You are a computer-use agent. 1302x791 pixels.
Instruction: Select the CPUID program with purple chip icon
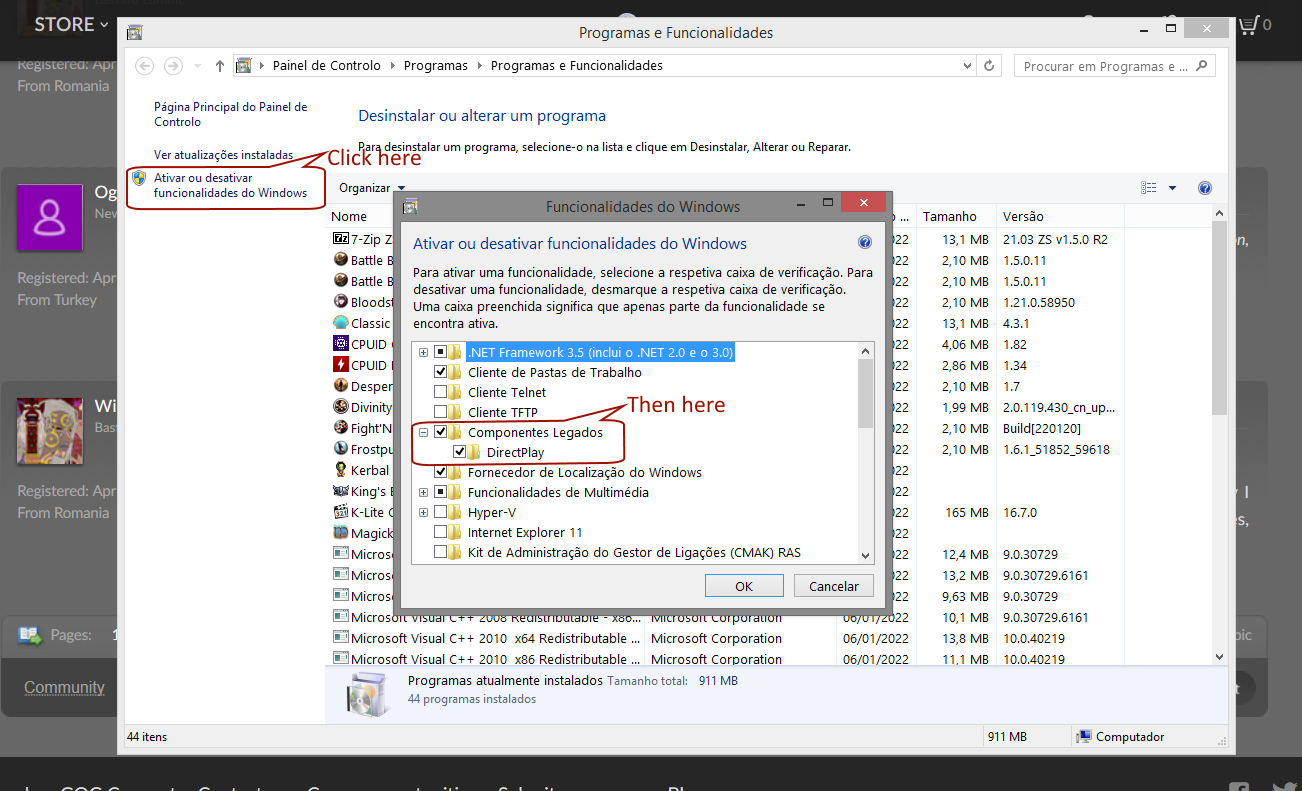[x=340, y=344]
